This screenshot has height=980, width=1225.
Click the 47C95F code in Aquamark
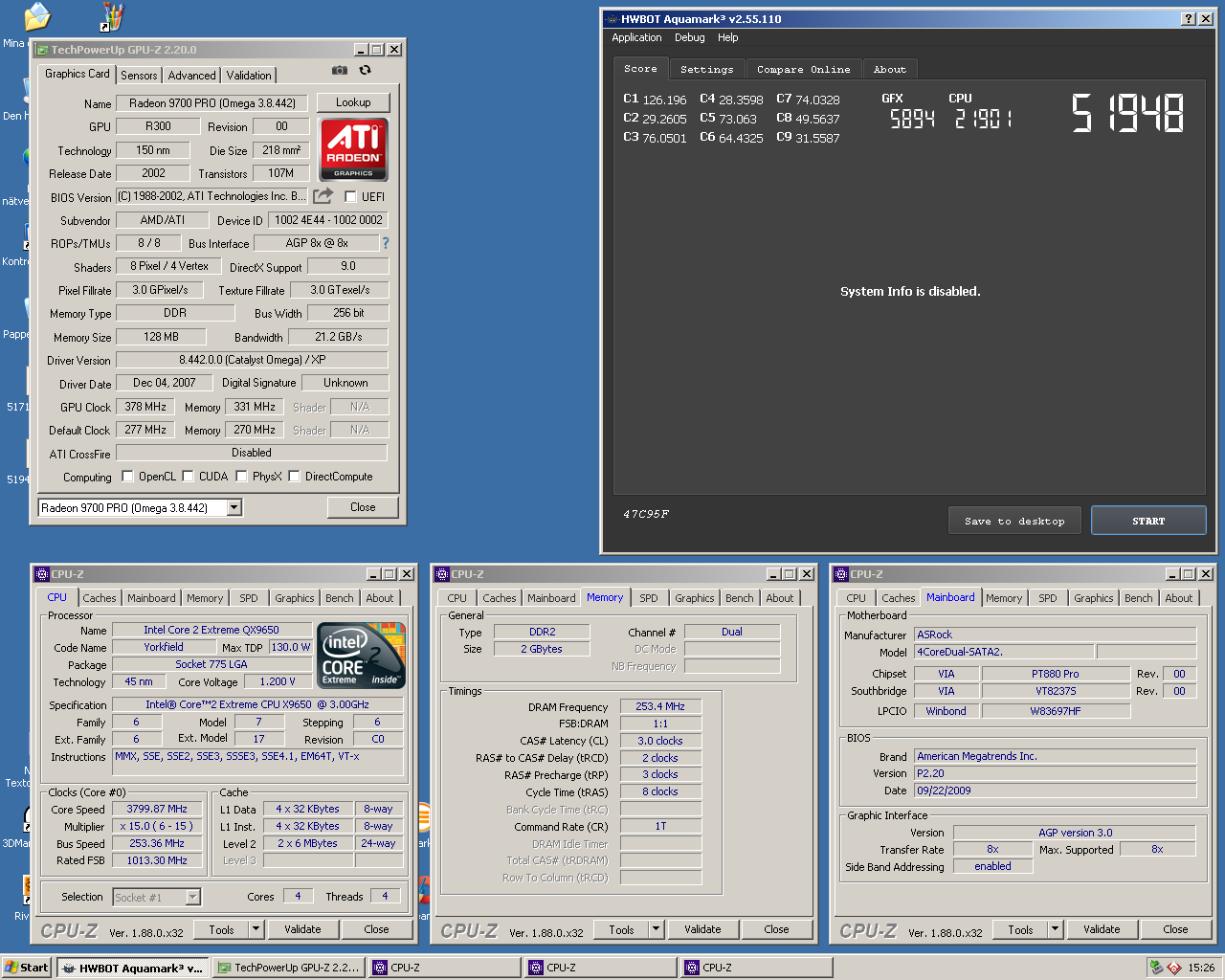coord(646,514)
